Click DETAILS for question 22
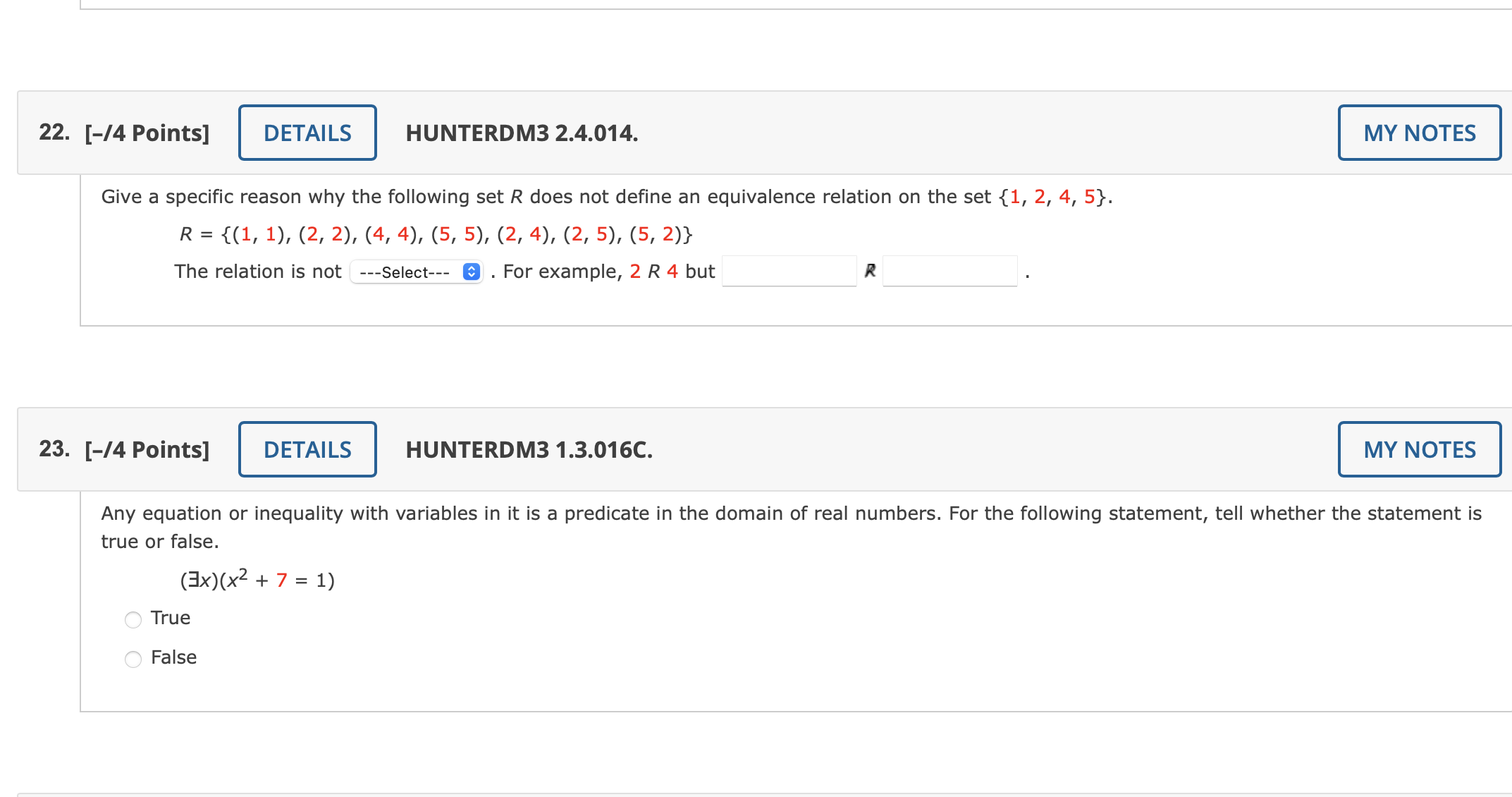Screen dimensions: 1512x797 coord(307,133)
